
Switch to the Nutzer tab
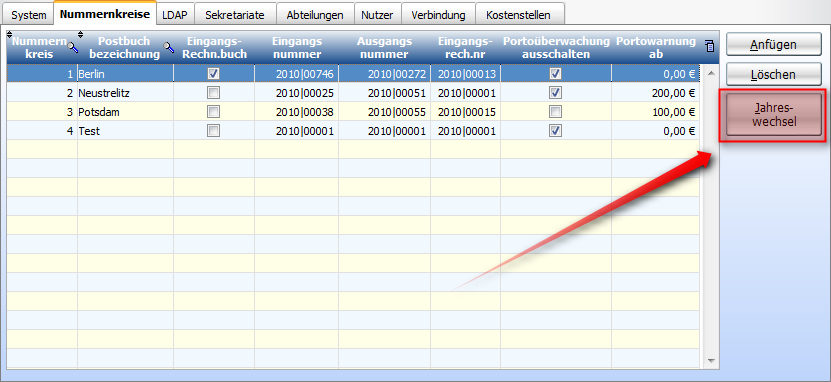coord(377,15)
